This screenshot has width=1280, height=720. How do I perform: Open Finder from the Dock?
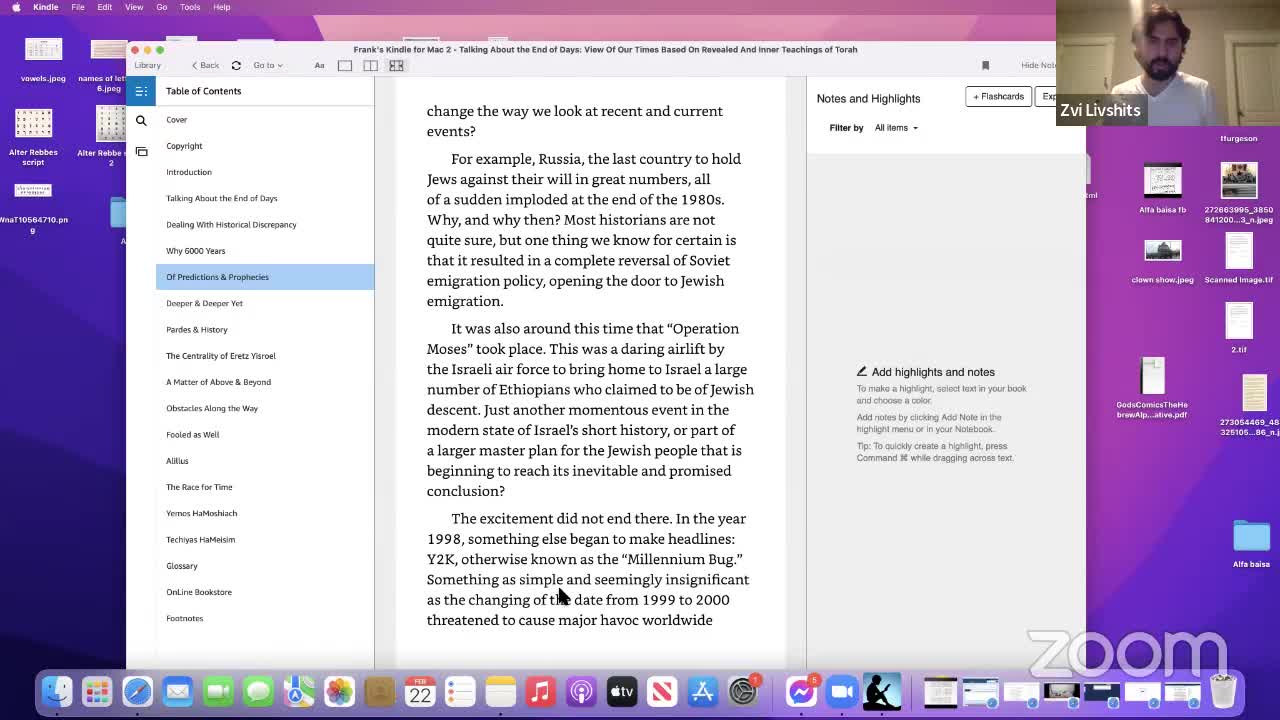coord(57,691)
